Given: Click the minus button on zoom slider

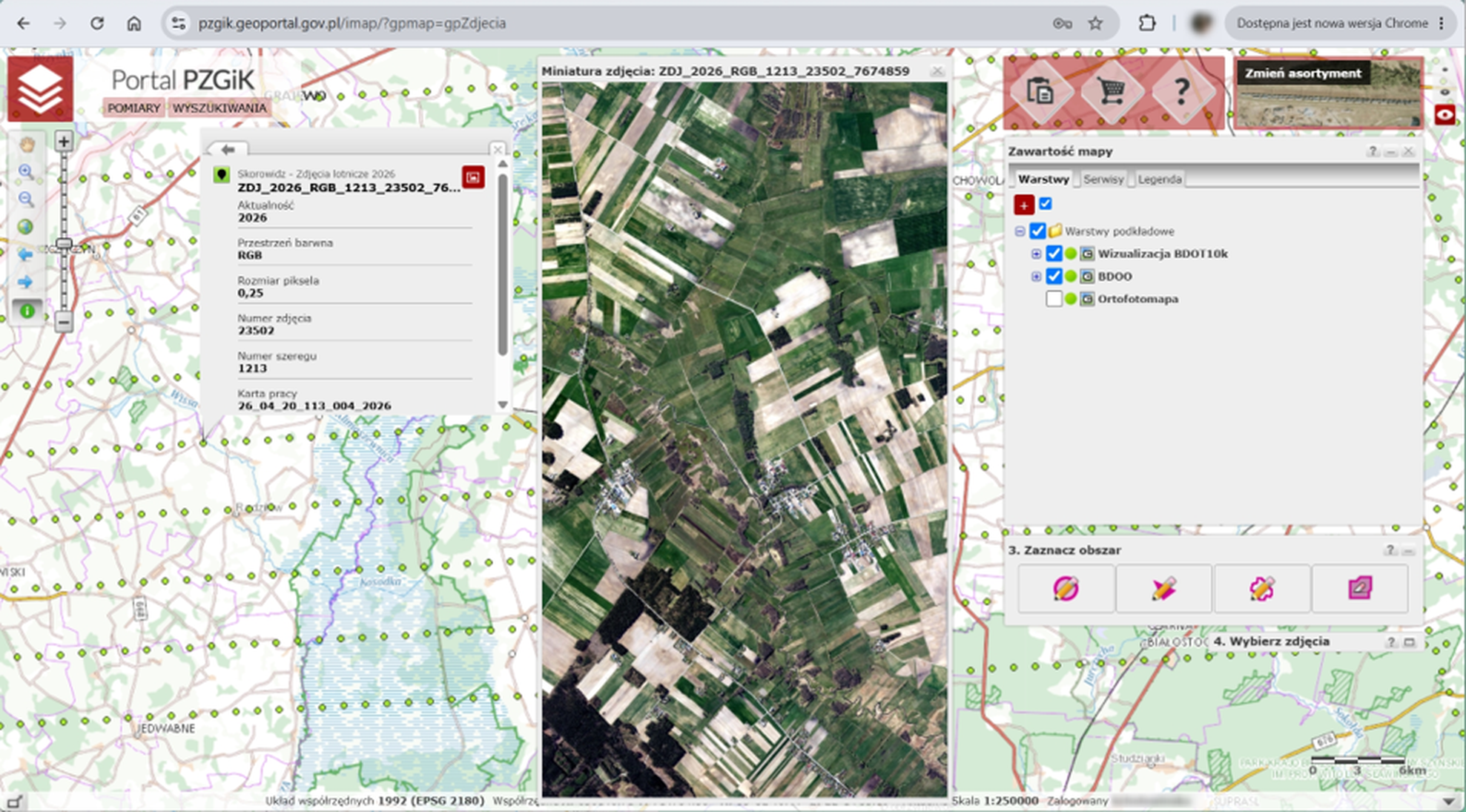Looking at the screenshot, I should coord(64,322).
